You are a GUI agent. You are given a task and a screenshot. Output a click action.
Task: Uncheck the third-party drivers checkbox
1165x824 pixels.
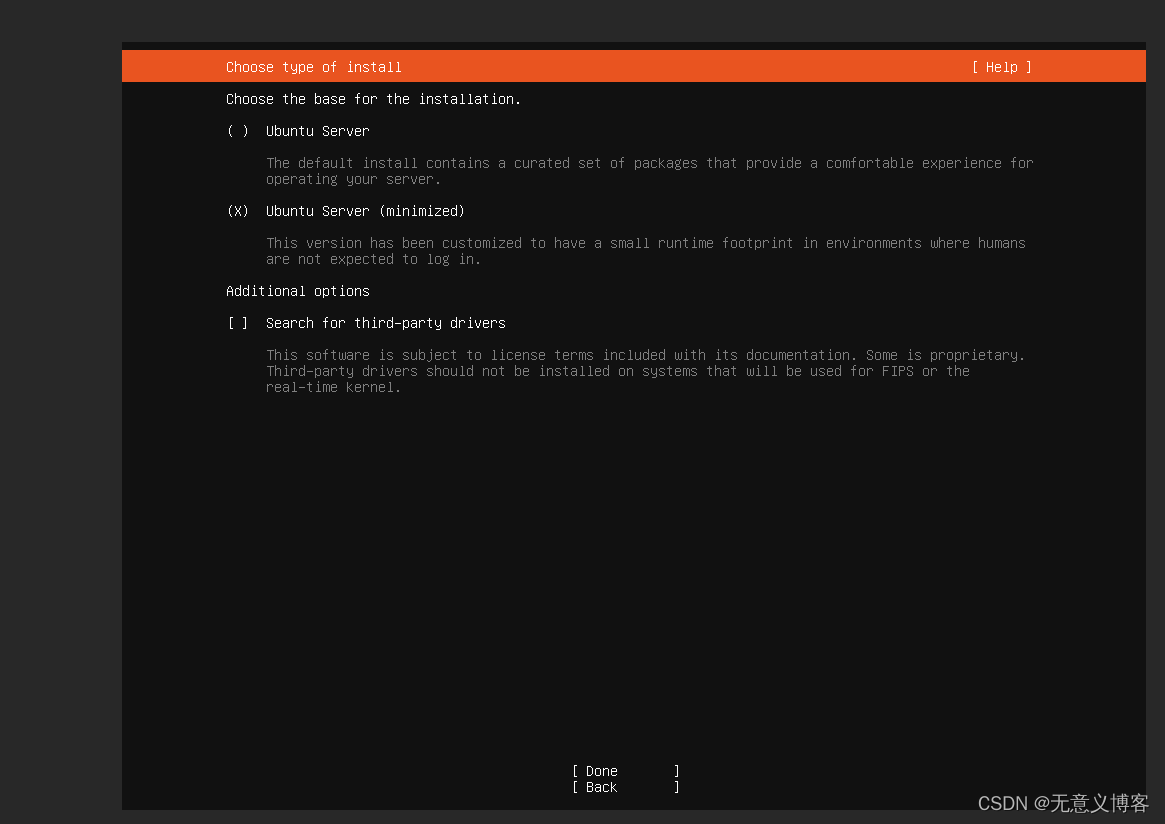click(x=237, y=323)
